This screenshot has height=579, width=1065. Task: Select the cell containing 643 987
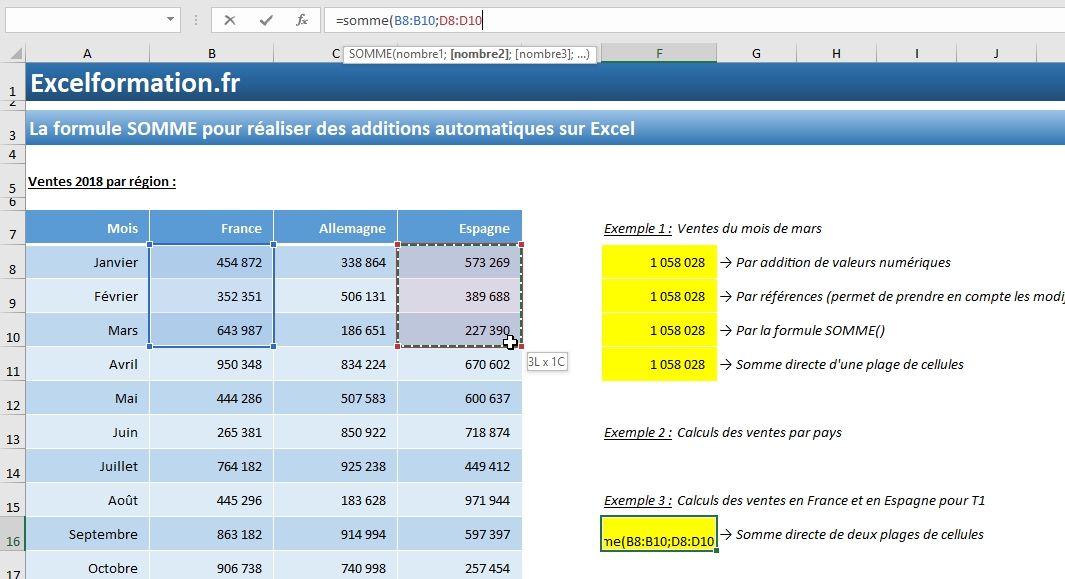point(211,330)
